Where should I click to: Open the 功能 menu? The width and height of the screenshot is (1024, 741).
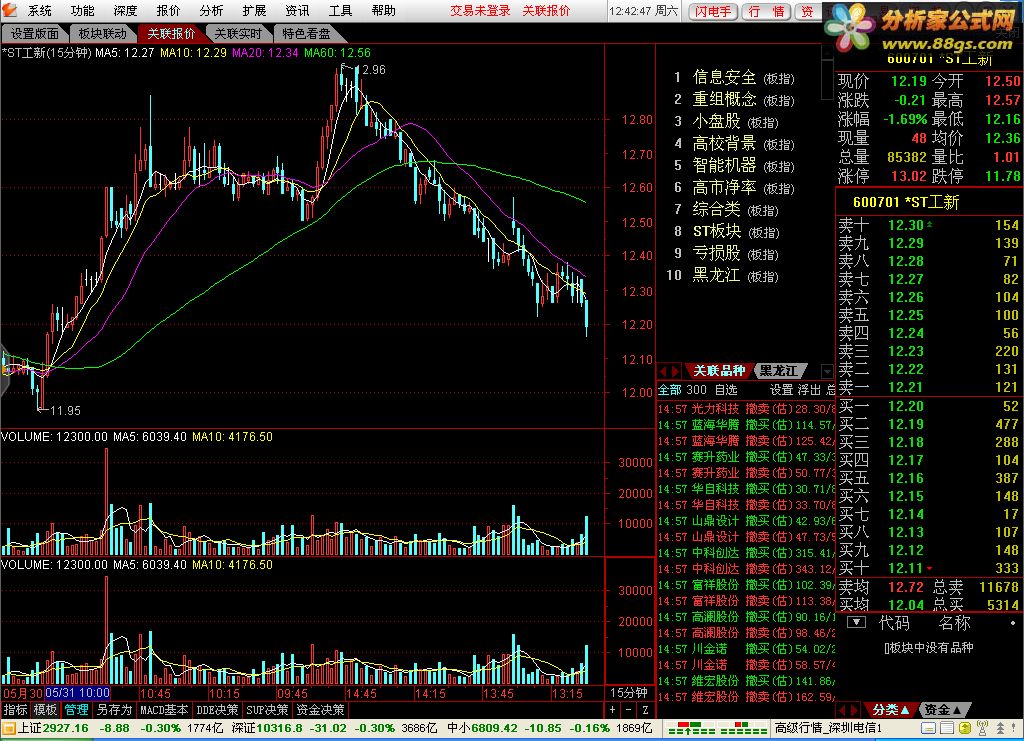pos(82,10)
